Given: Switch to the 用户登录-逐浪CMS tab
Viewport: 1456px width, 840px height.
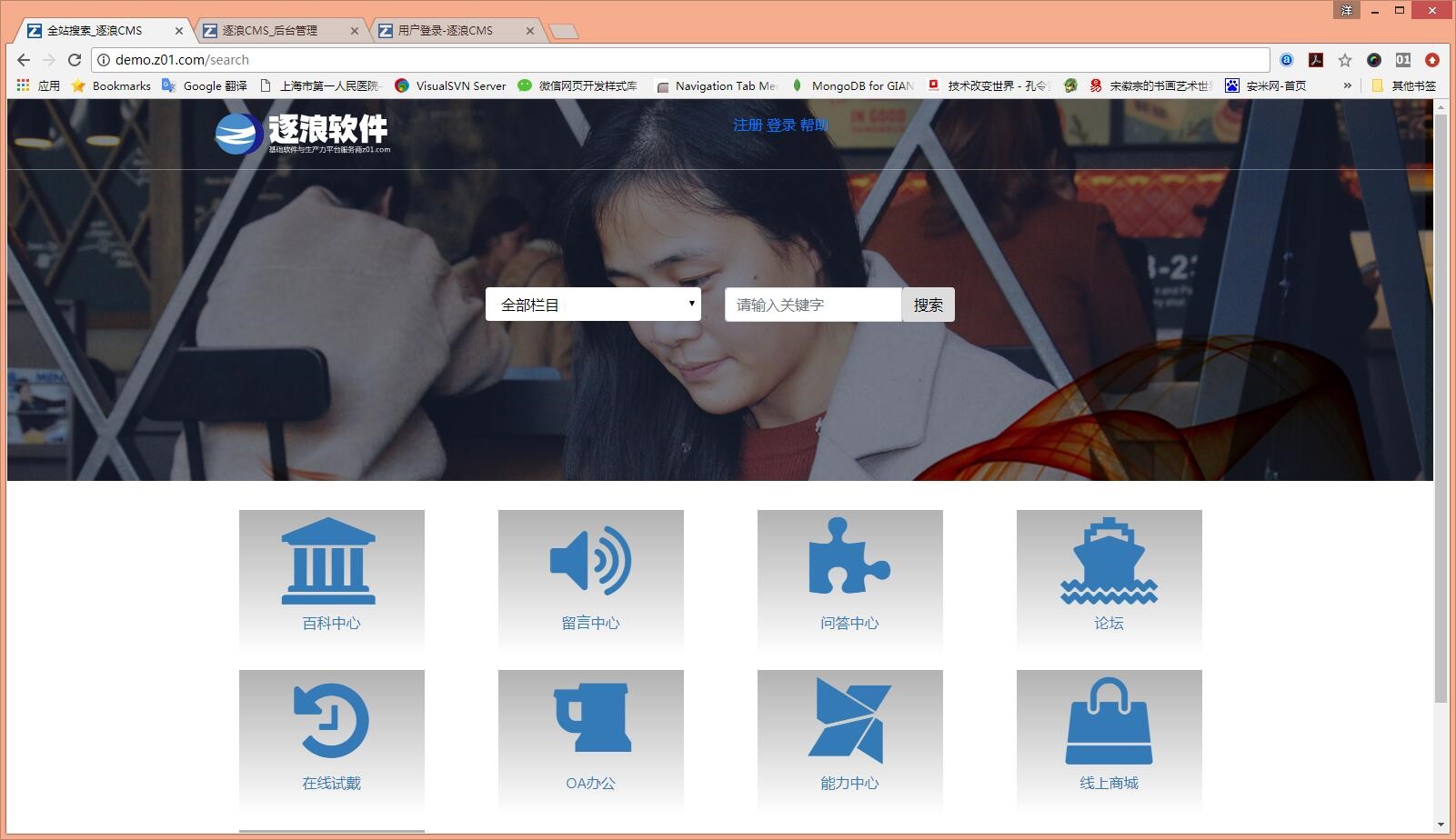Looking at the screenshot, I should (x=446, y=30).
